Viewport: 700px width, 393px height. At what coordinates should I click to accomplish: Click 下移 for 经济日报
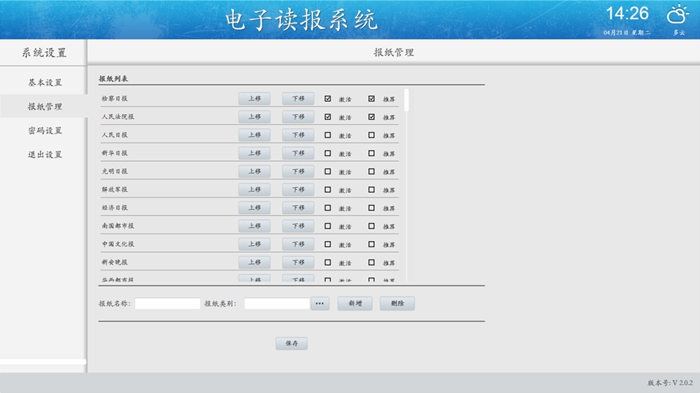[x=298, y=208]
